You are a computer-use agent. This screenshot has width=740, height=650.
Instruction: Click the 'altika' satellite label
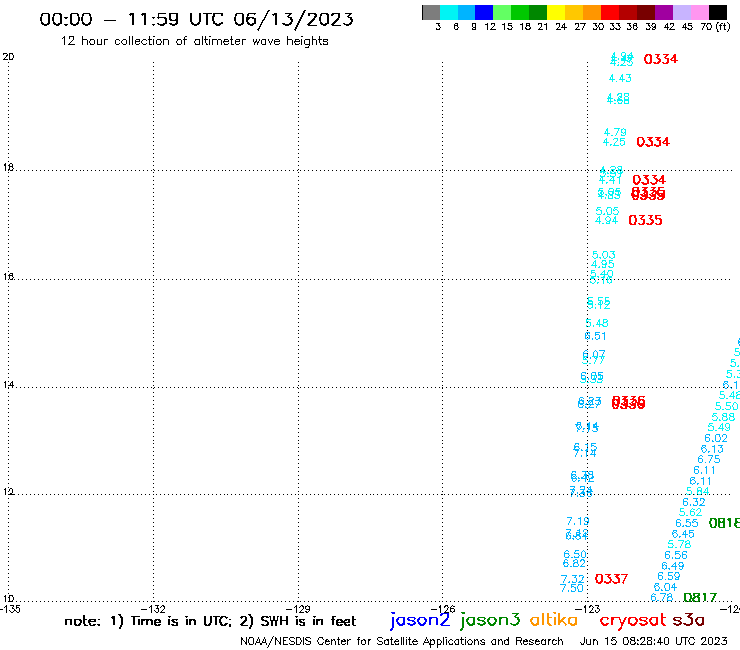[x=554, y=620]
